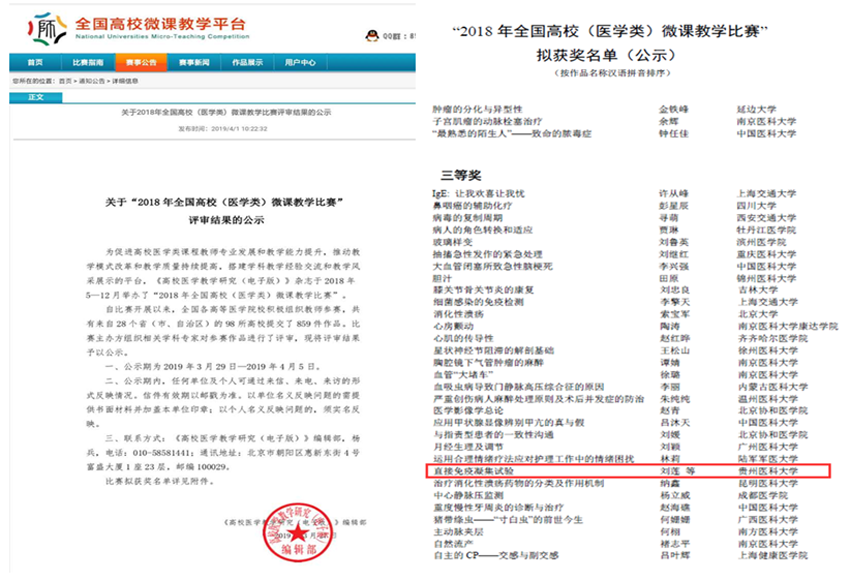The width and height of the screenshot is (850, 581).
Task: Click the 徐州医科大学 school name
Action: (x=768, y=351)
